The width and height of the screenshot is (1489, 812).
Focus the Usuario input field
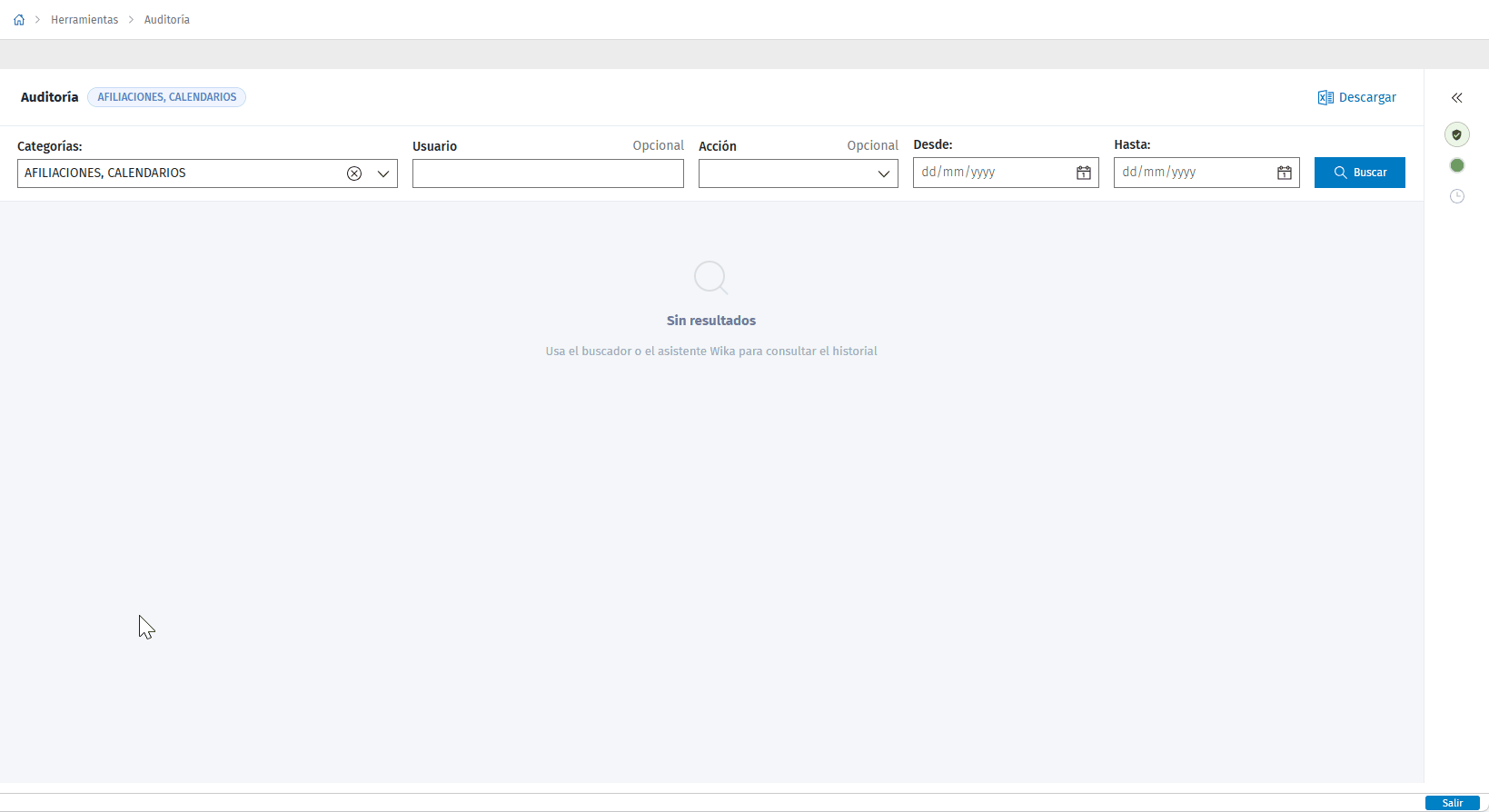coord(548,173)
